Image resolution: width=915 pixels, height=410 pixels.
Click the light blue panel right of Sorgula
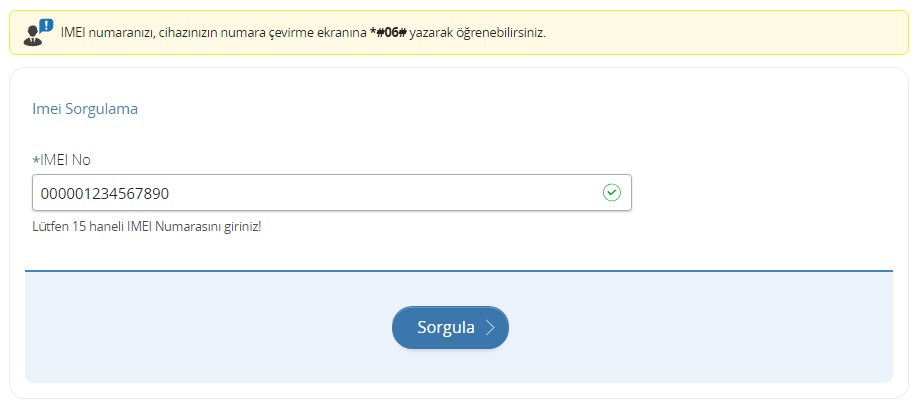pos(700,327)
